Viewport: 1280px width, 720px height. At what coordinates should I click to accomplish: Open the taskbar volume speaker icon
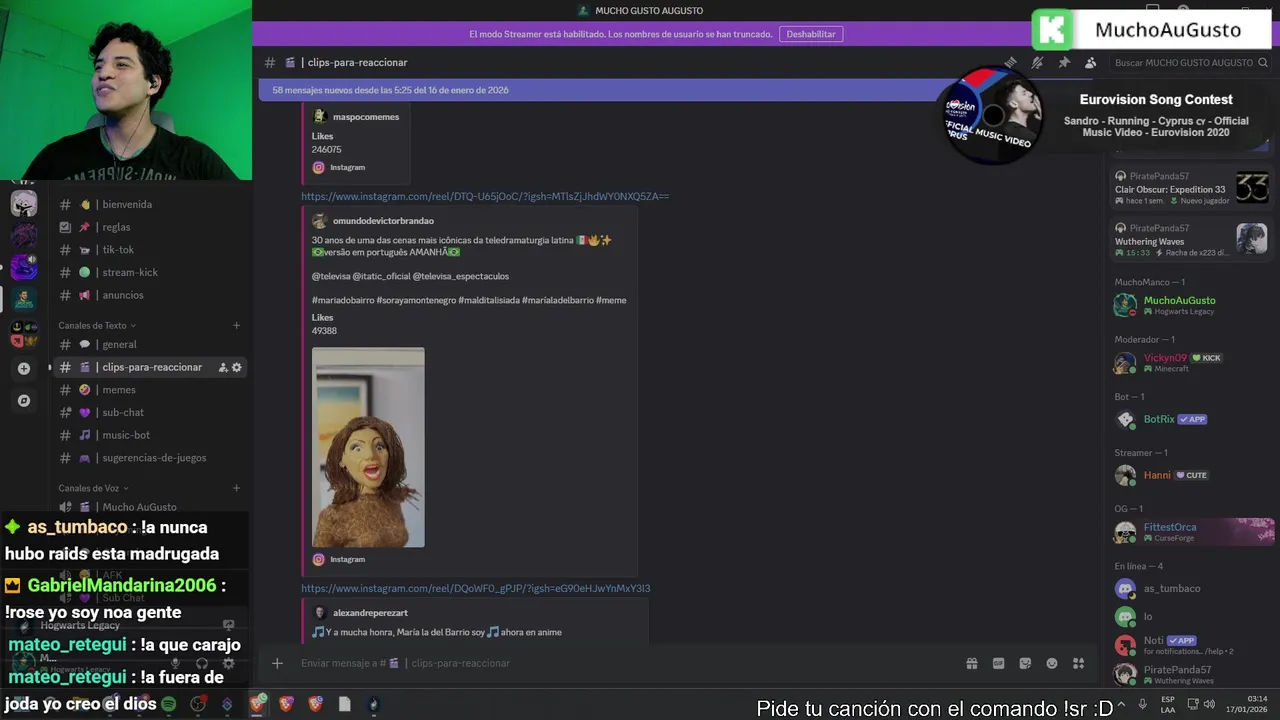click(x=1209, y=704)
